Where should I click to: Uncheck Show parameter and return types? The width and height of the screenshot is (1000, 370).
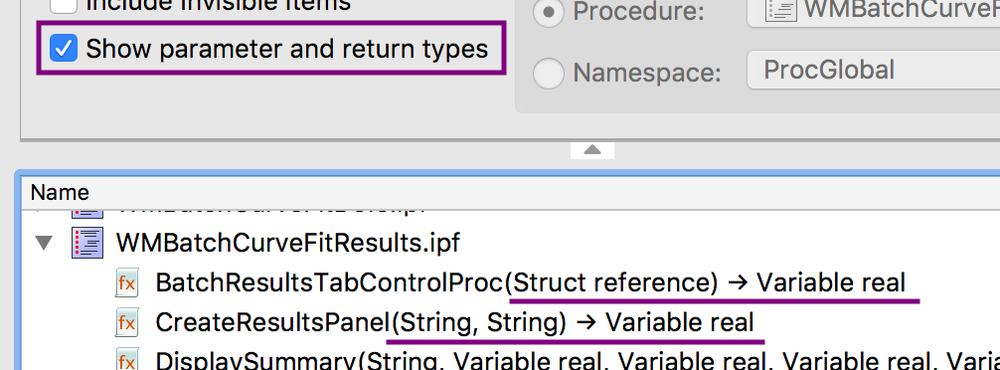click(x=64, y=48)
